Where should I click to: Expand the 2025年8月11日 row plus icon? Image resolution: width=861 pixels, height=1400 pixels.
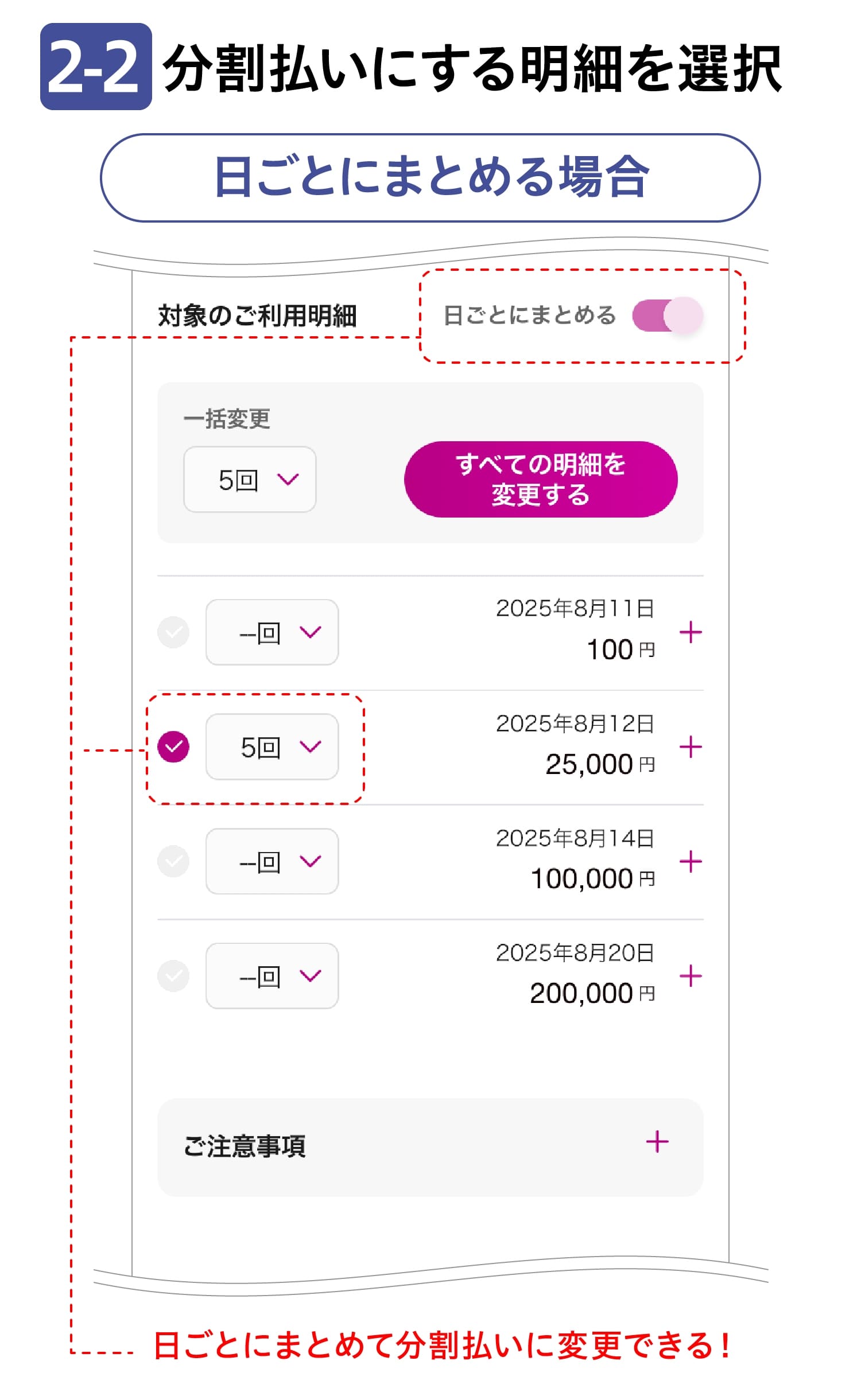(x=691, y=632)
